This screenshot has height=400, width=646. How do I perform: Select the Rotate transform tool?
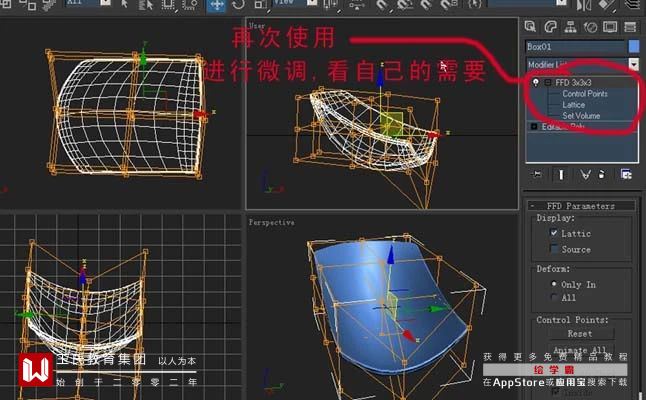pos(239,5)
